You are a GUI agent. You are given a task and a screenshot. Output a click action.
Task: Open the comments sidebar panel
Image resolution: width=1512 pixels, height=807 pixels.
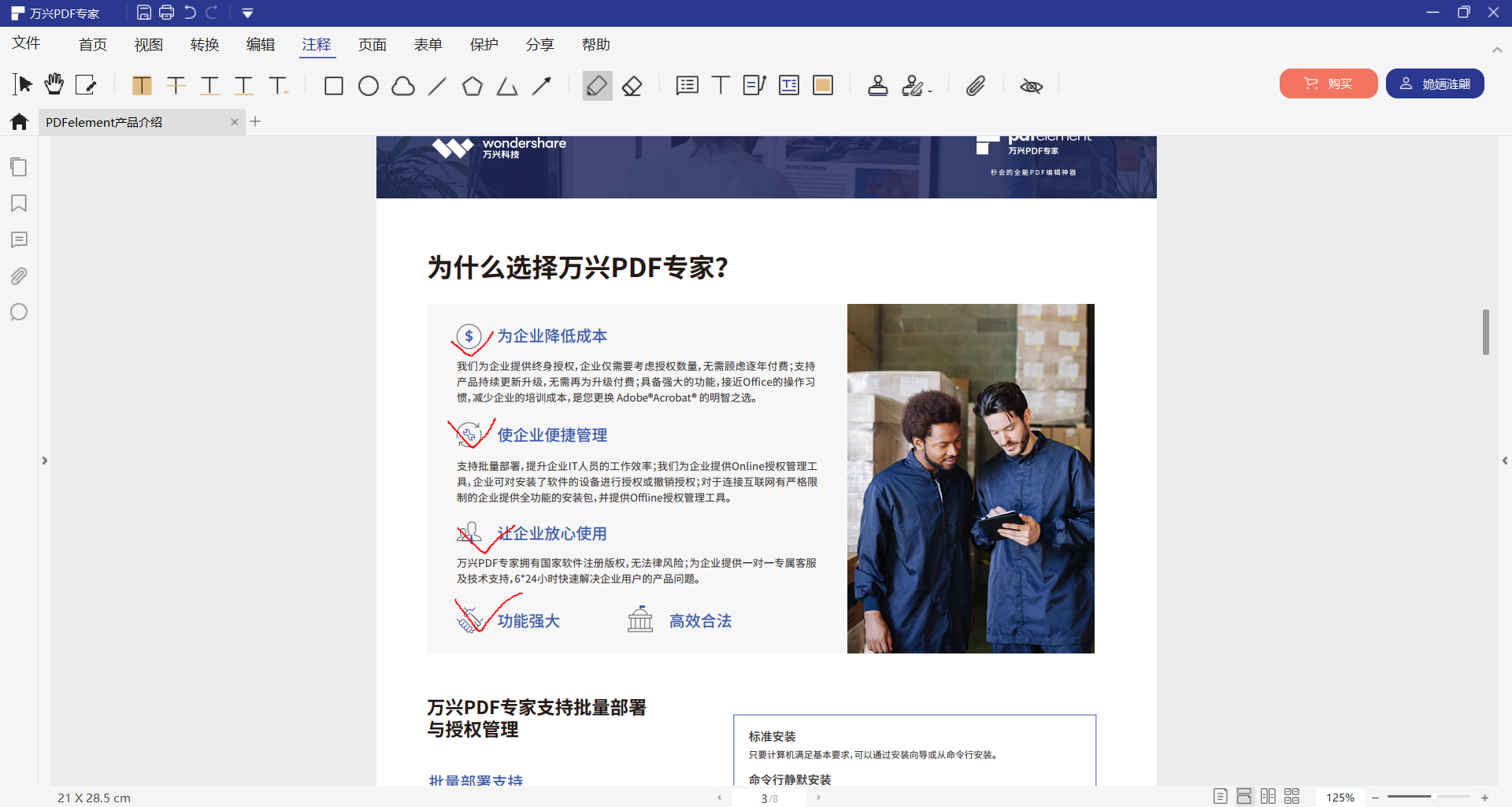point(19,240)
